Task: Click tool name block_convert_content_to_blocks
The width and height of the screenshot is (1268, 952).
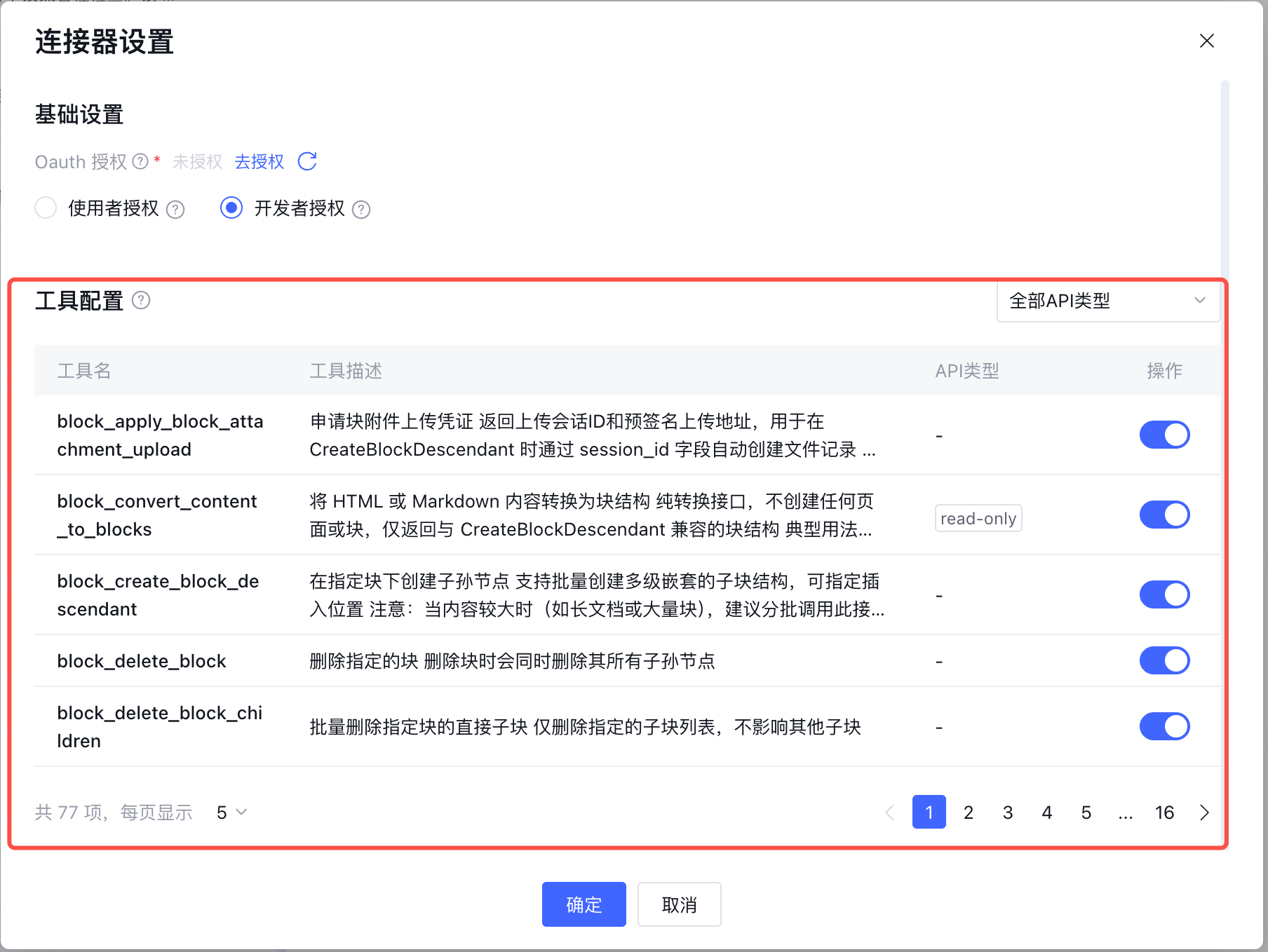Action: [157, 515]
